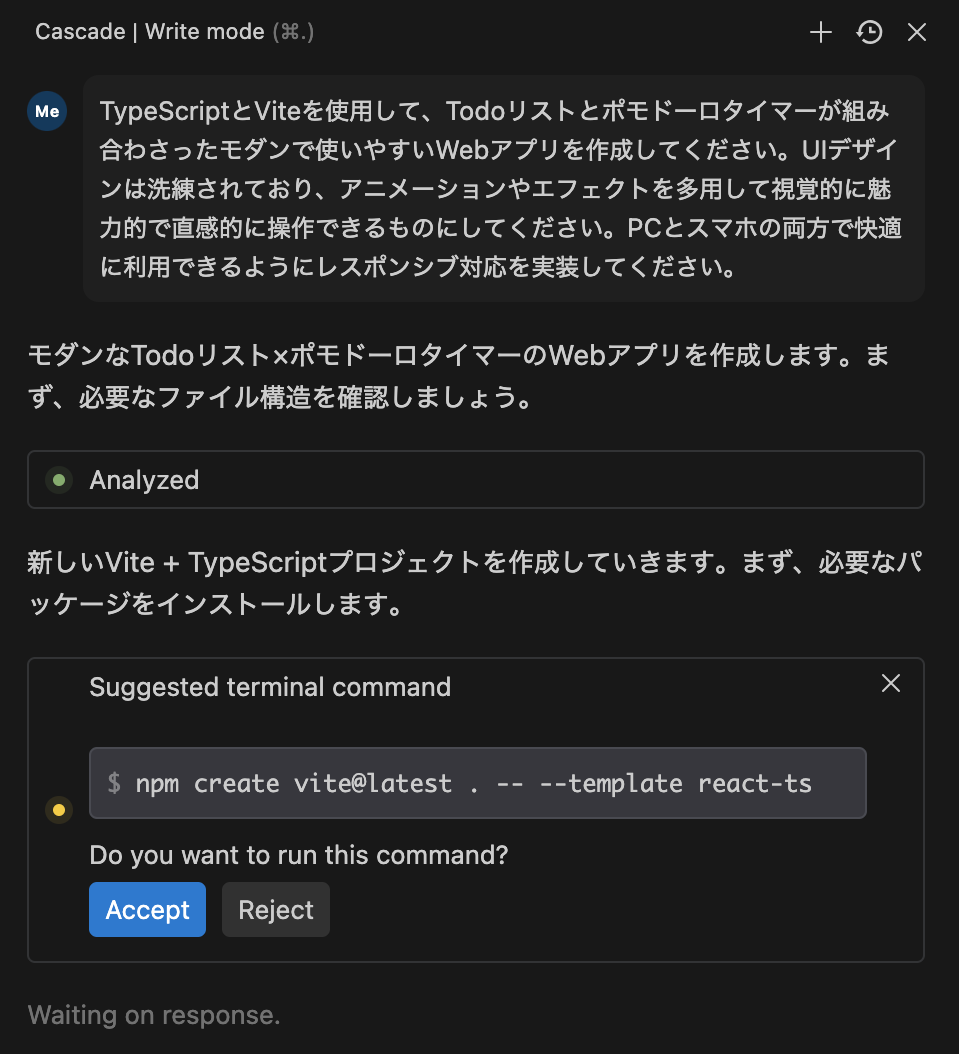The image size is (959, 1054).
Task: Accept the npm create vite command
Action: [x=147, y=909]
